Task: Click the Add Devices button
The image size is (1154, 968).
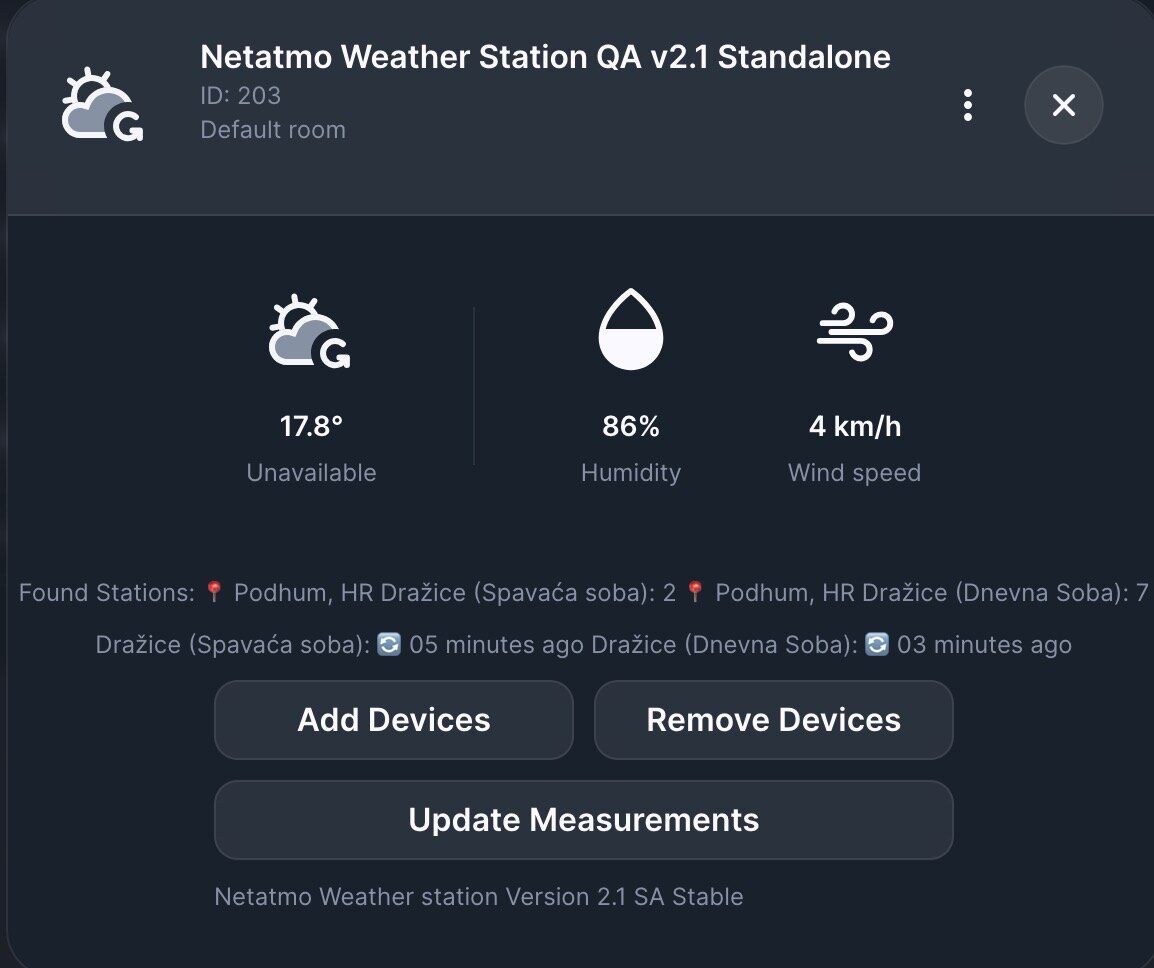Action: (x=394, y=720)
